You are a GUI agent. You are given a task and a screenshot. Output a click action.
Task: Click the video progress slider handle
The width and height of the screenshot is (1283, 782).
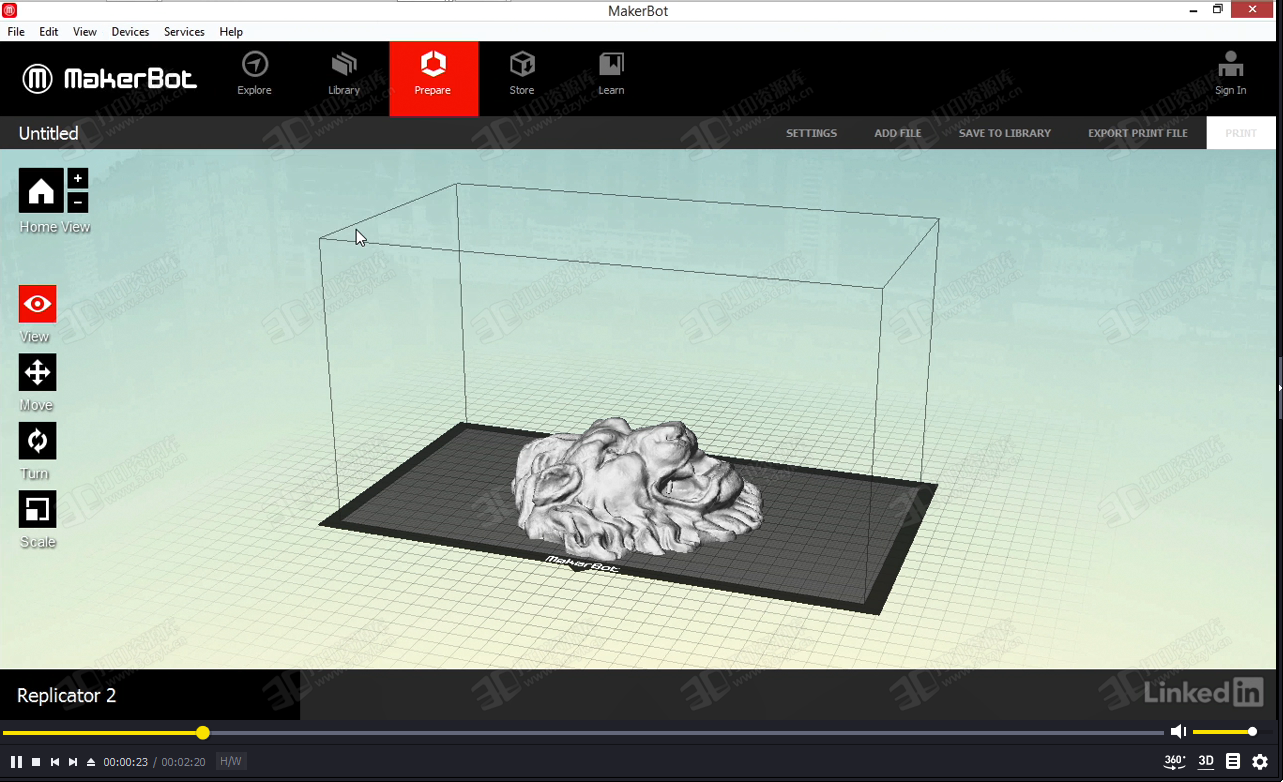pos(203,733)
